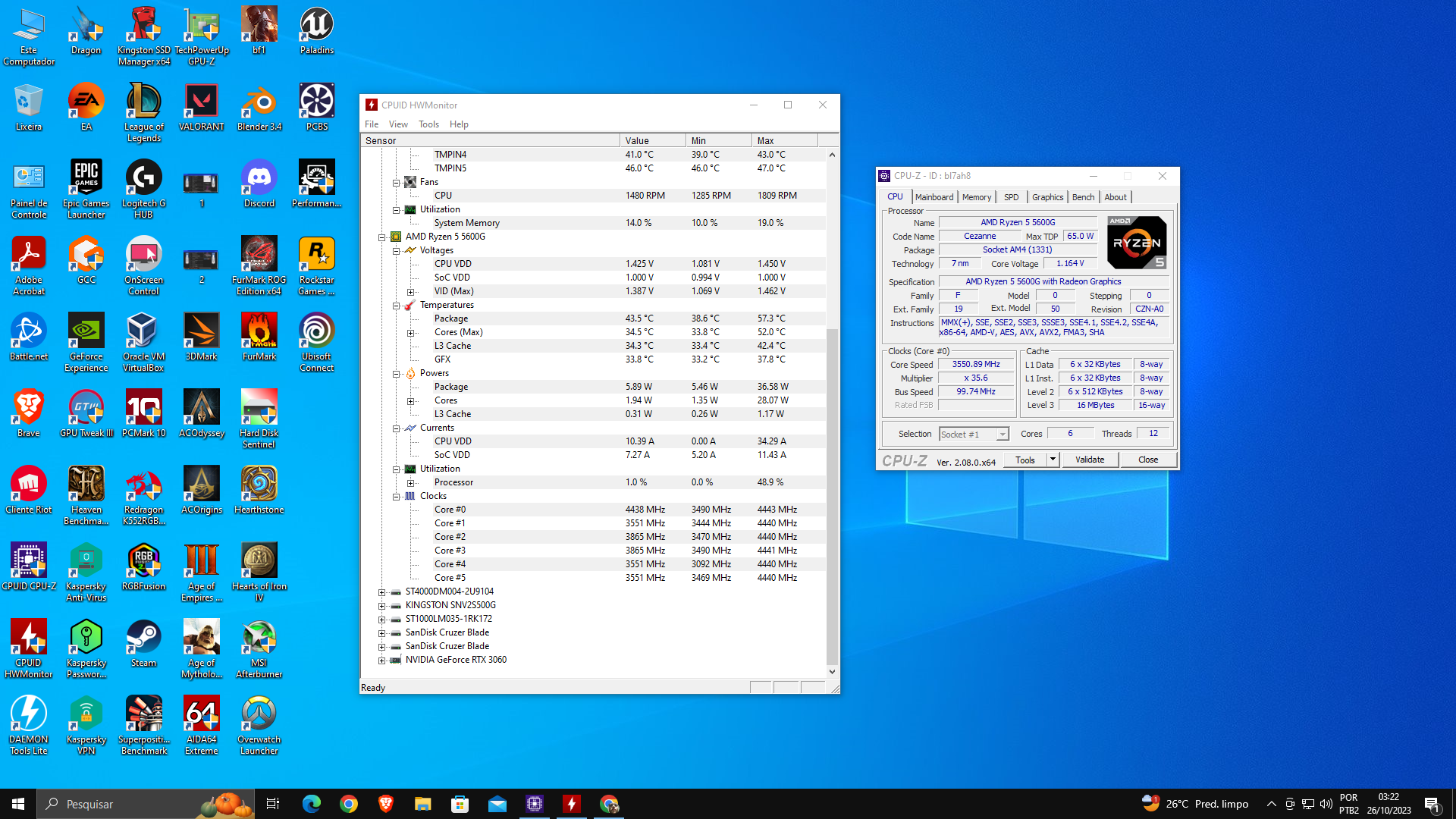Open the Help menu in HWMonitor

[x=459, y=124]
